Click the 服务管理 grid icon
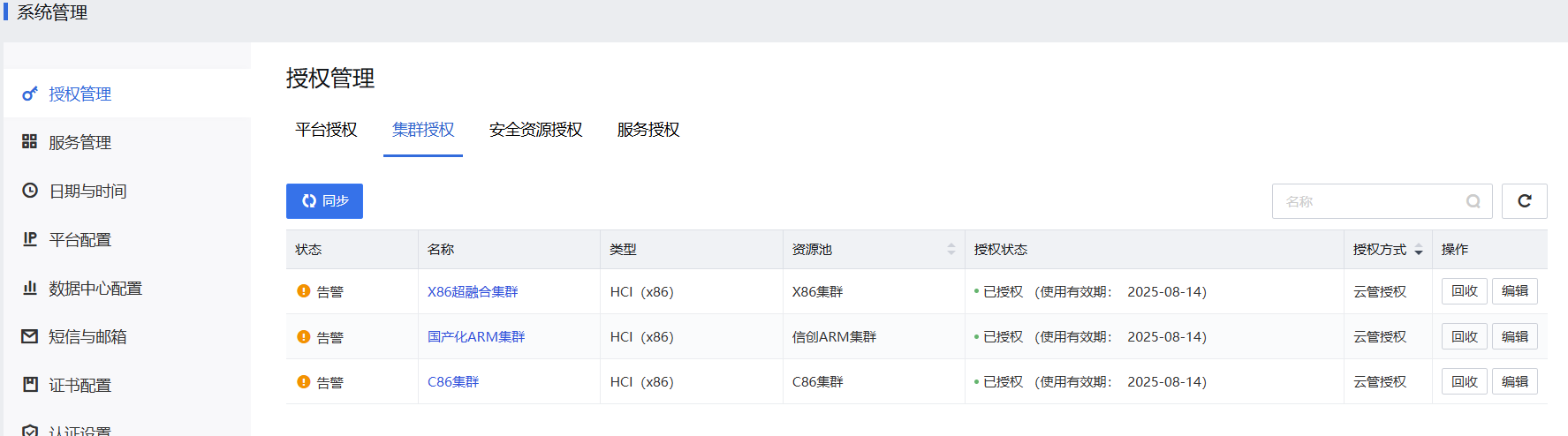 pyautogui.click(x=30, y=141)
